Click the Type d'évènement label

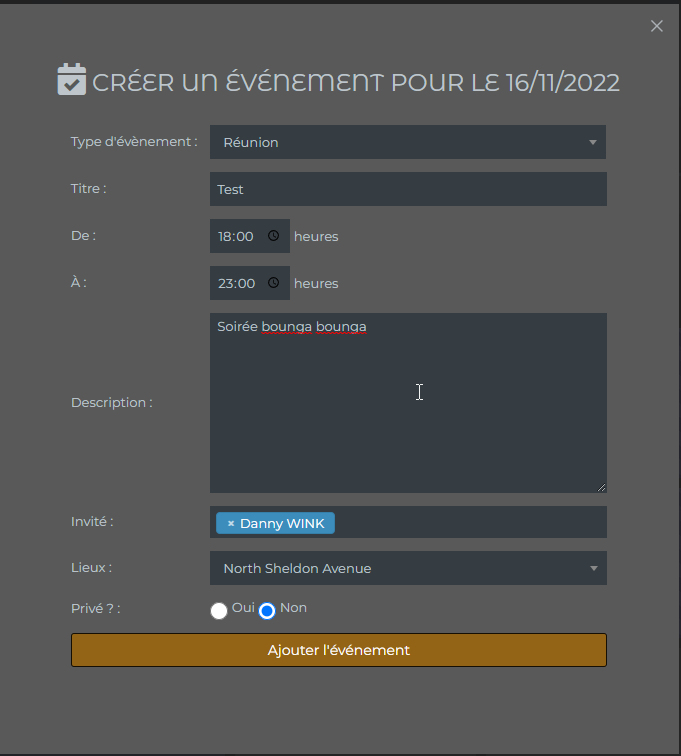click(134, 142)
